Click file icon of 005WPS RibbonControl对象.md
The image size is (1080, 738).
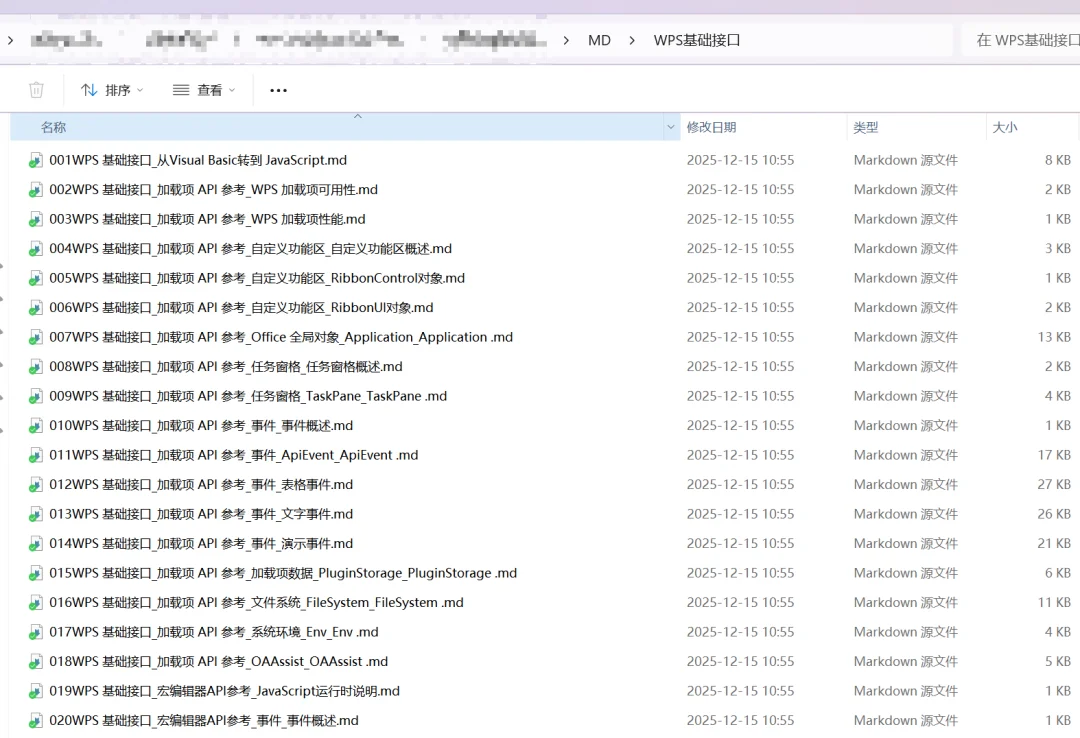click(36, 279)
